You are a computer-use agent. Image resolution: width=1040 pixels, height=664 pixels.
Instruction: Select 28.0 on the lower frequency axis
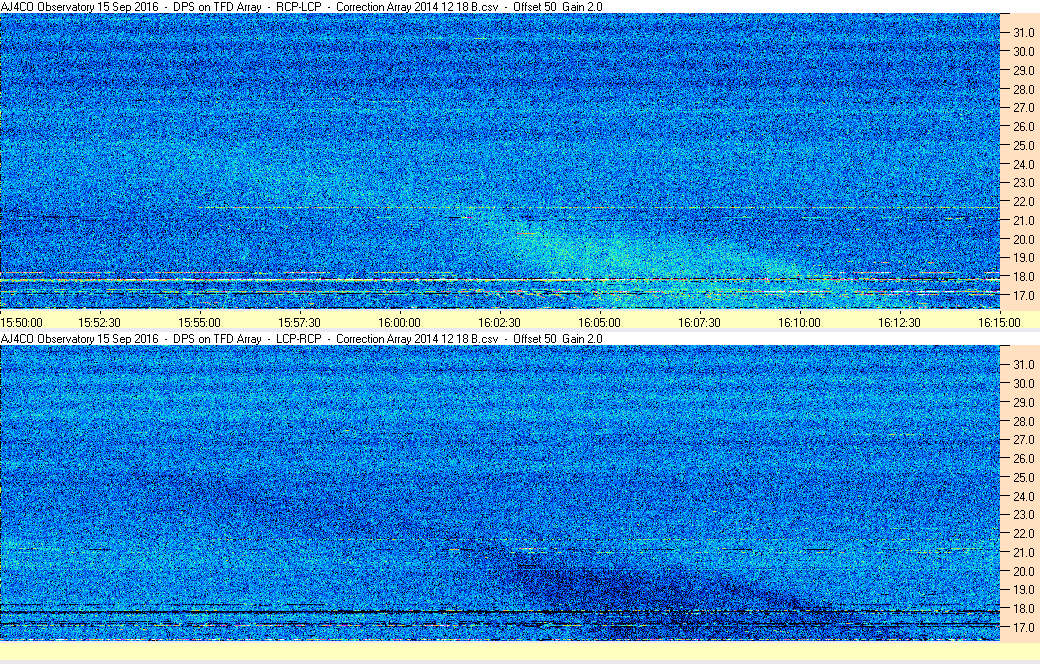pyautogui.click(x=1023, y=421)
